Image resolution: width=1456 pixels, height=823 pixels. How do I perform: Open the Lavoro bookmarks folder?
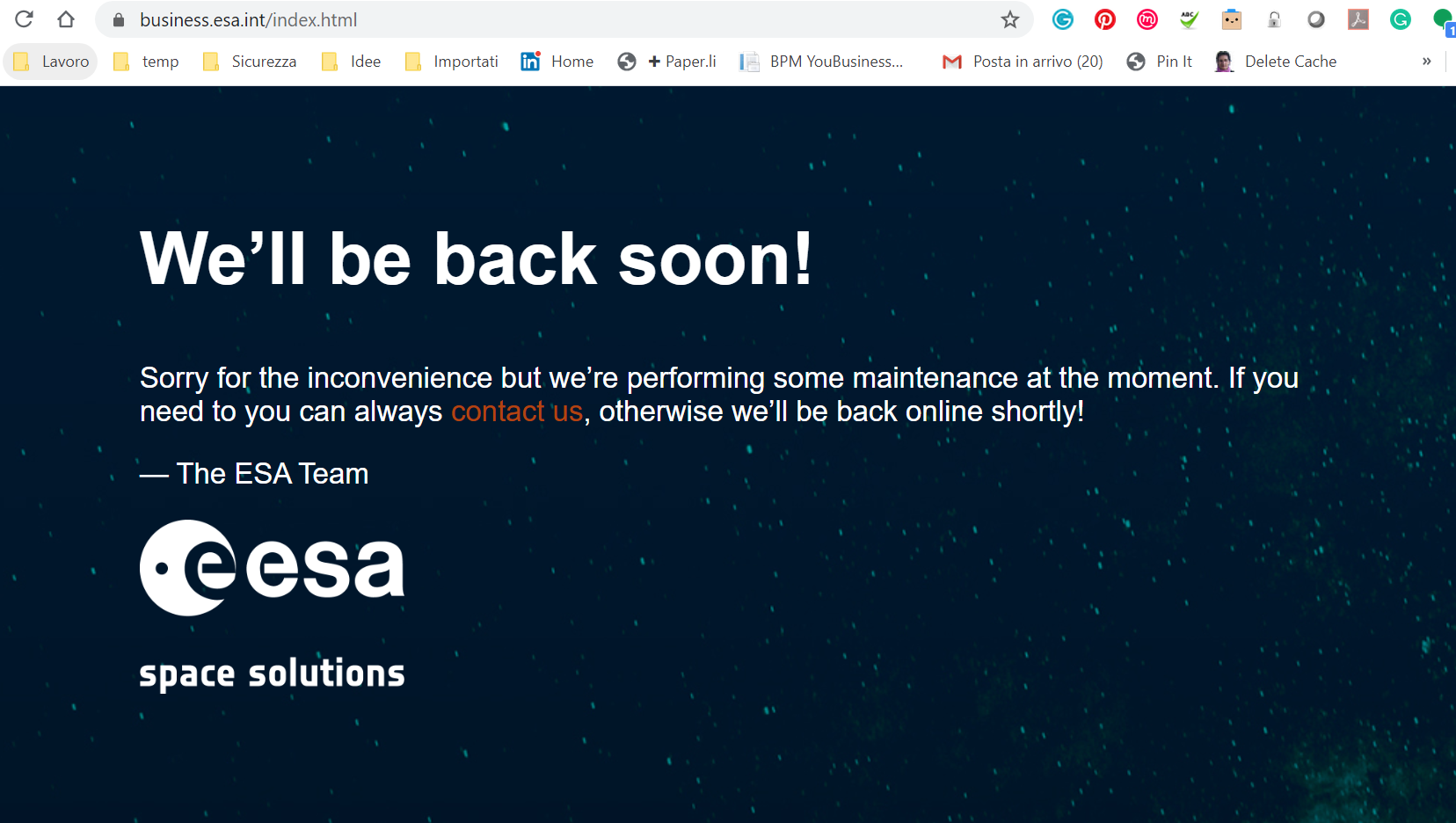pos(52,62)
